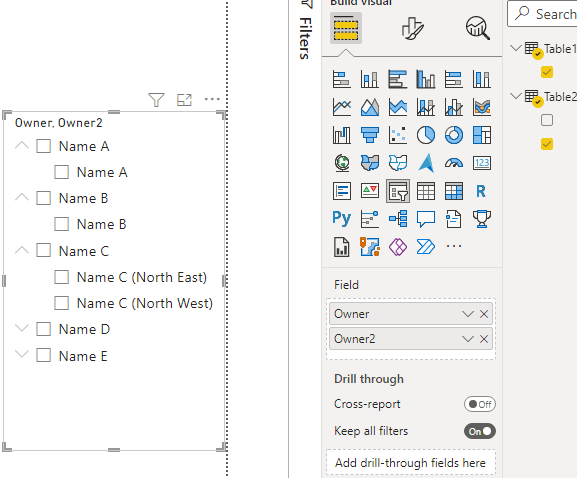
Task: Open Get more visuals ellipsis
Action: pyautogui.click(x=454, y=246)
